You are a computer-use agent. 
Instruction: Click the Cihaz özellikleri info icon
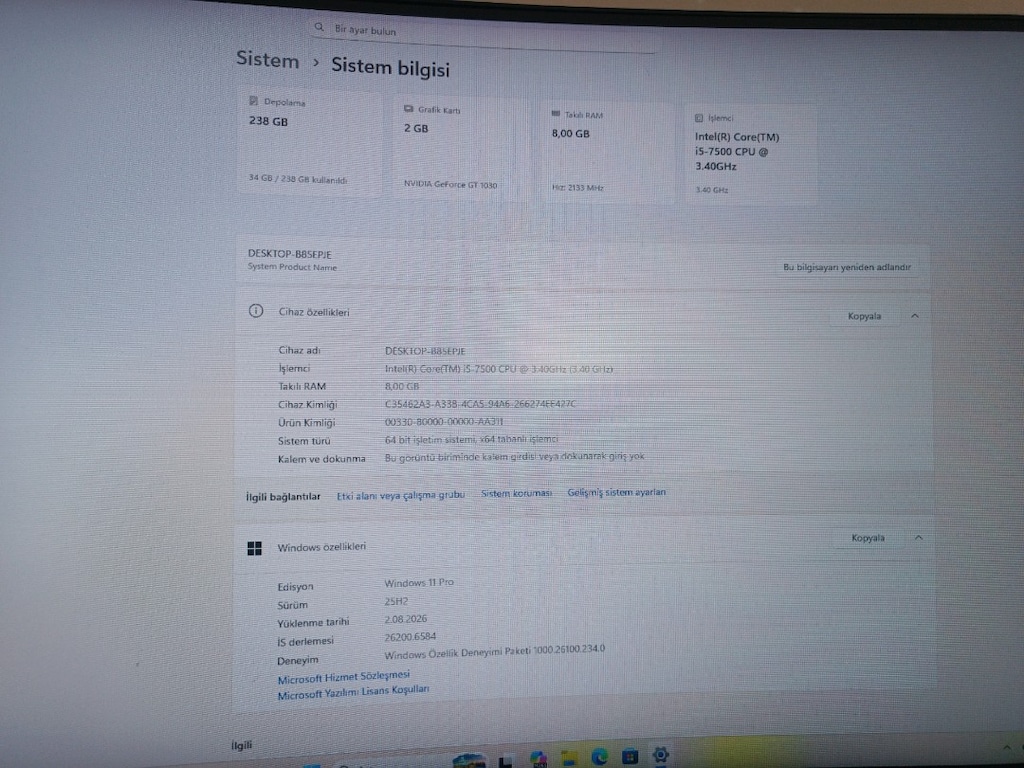point(256,311)
